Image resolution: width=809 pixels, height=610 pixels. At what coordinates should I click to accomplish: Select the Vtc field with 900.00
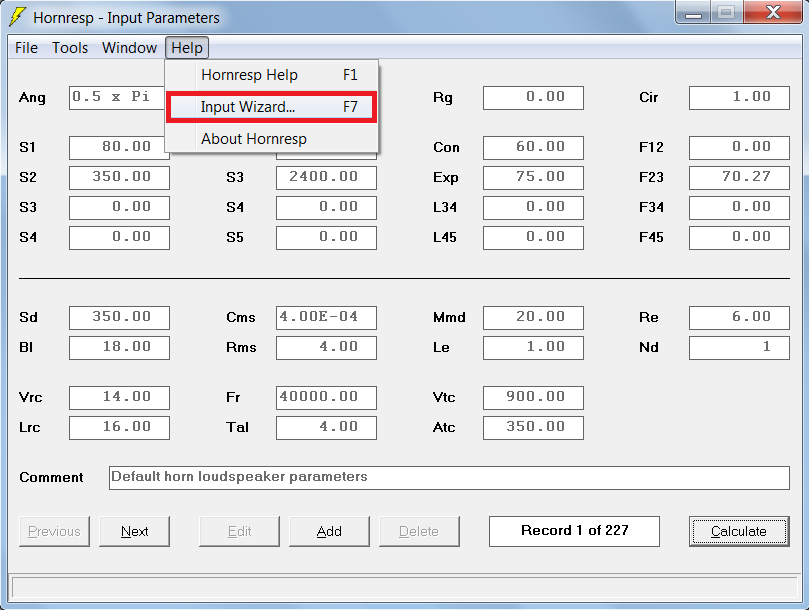pos(533,397)
